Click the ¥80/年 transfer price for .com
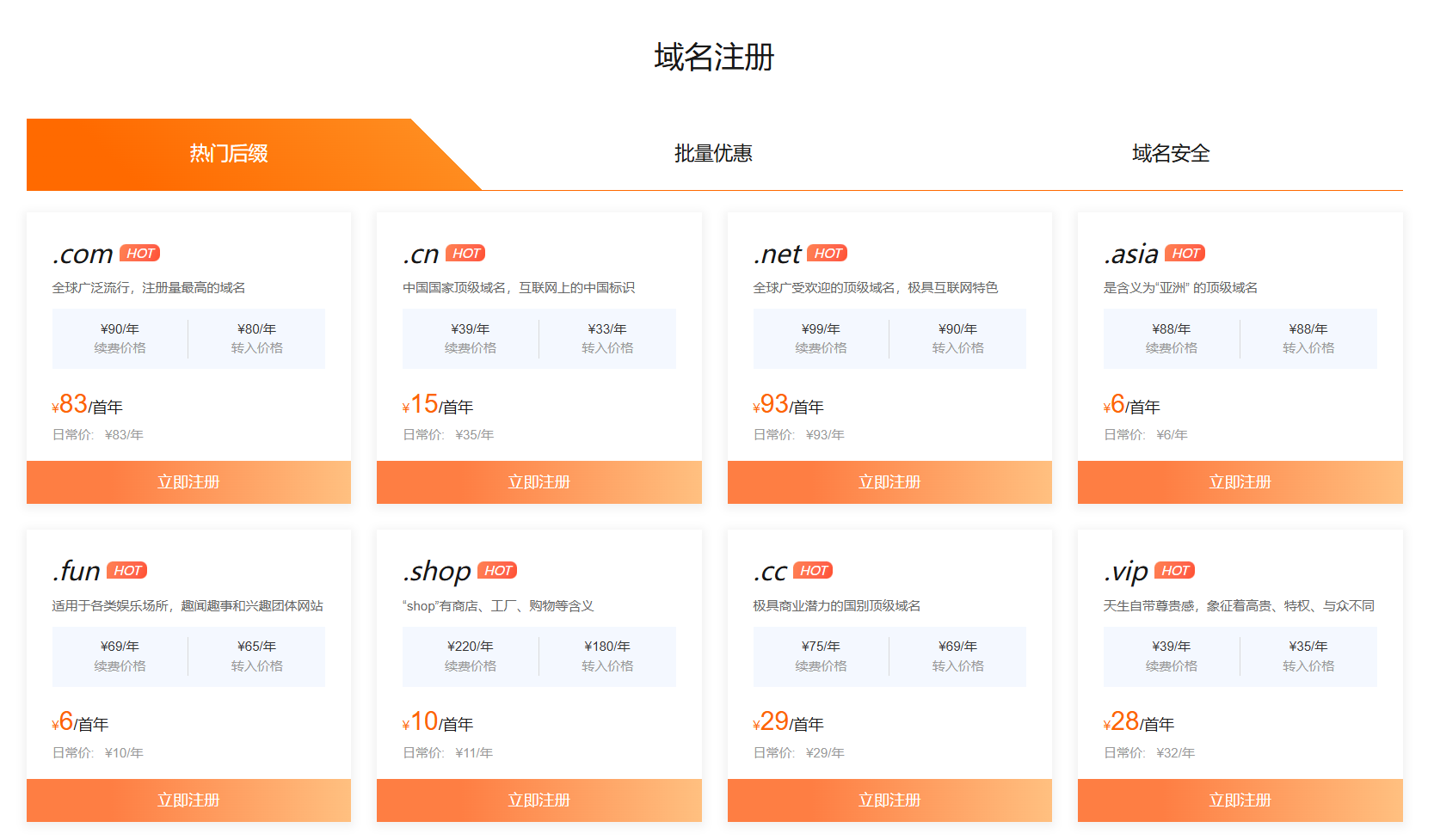The image size is (1434, 840). (x=256, y=329)
